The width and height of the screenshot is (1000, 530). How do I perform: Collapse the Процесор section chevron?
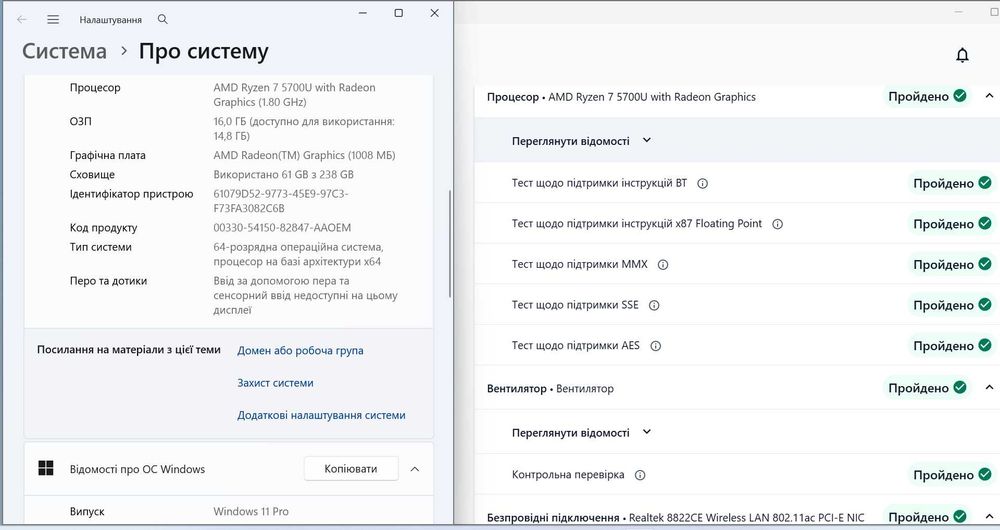click(x=989, y=96)
